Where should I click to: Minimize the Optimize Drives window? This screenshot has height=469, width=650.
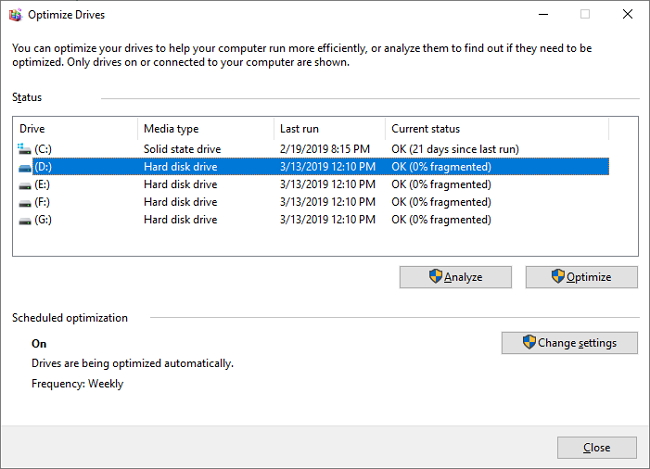(x=541, y=15)
